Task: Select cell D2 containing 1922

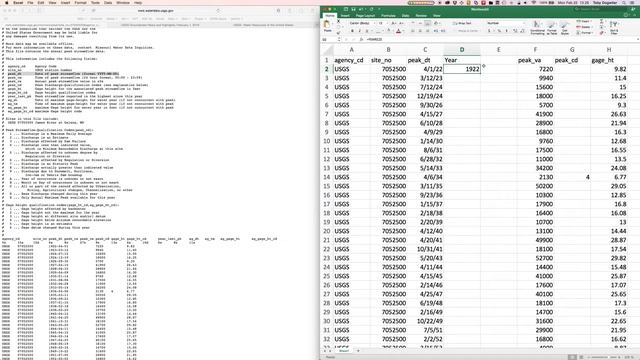Action: pos(462,69)
